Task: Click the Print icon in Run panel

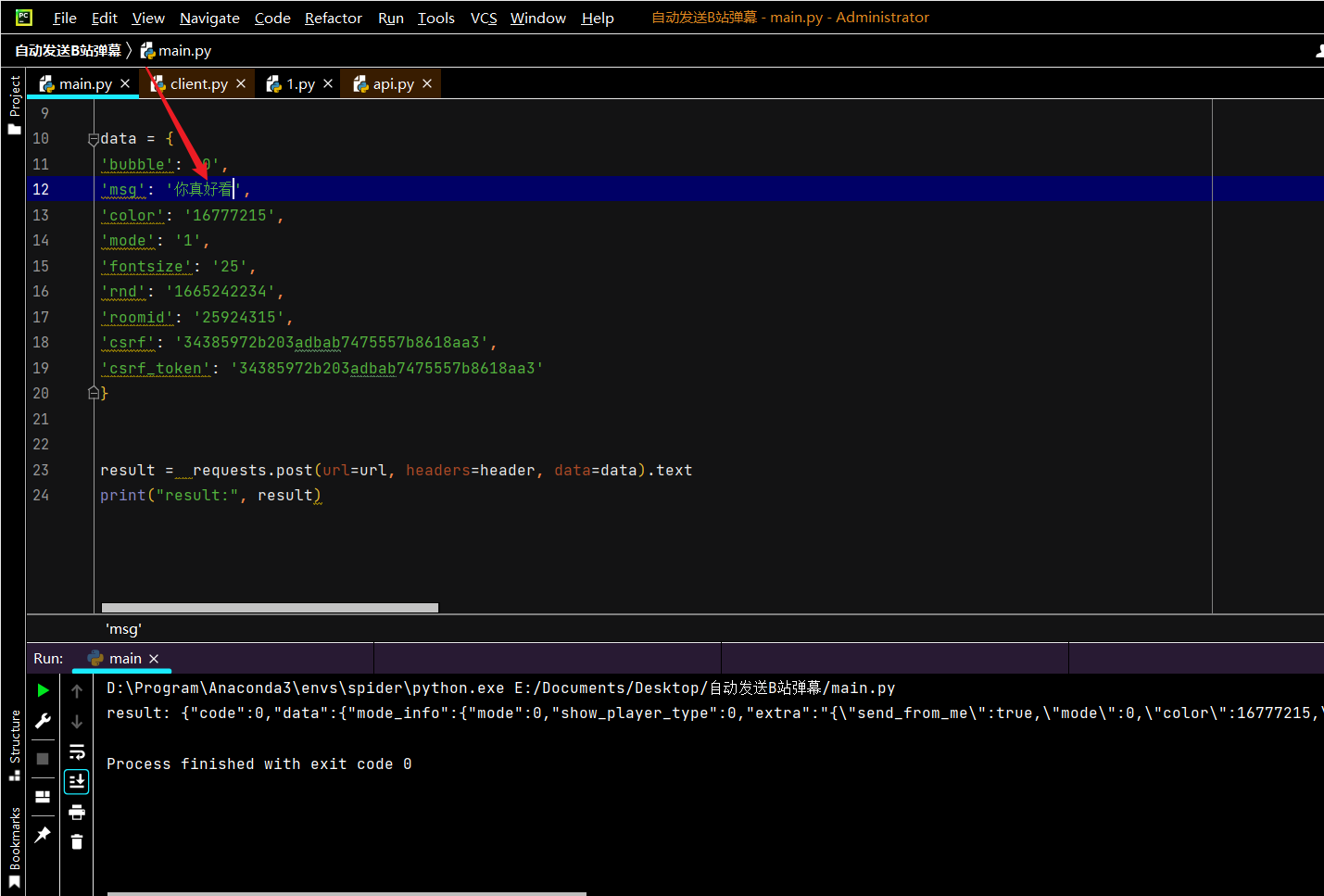Action: pos(77,813)
